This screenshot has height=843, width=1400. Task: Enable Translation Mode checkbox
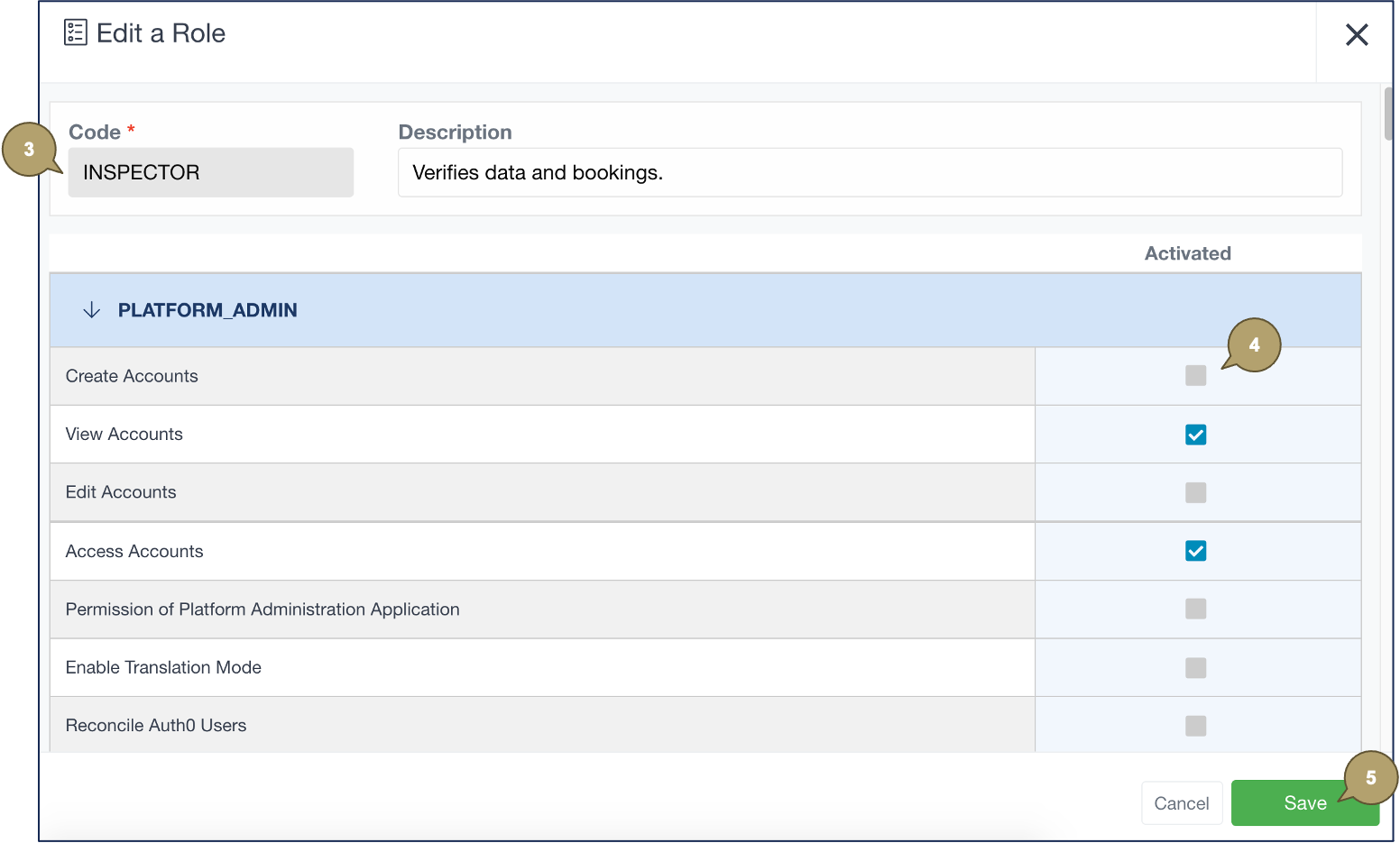[1195, 668]
